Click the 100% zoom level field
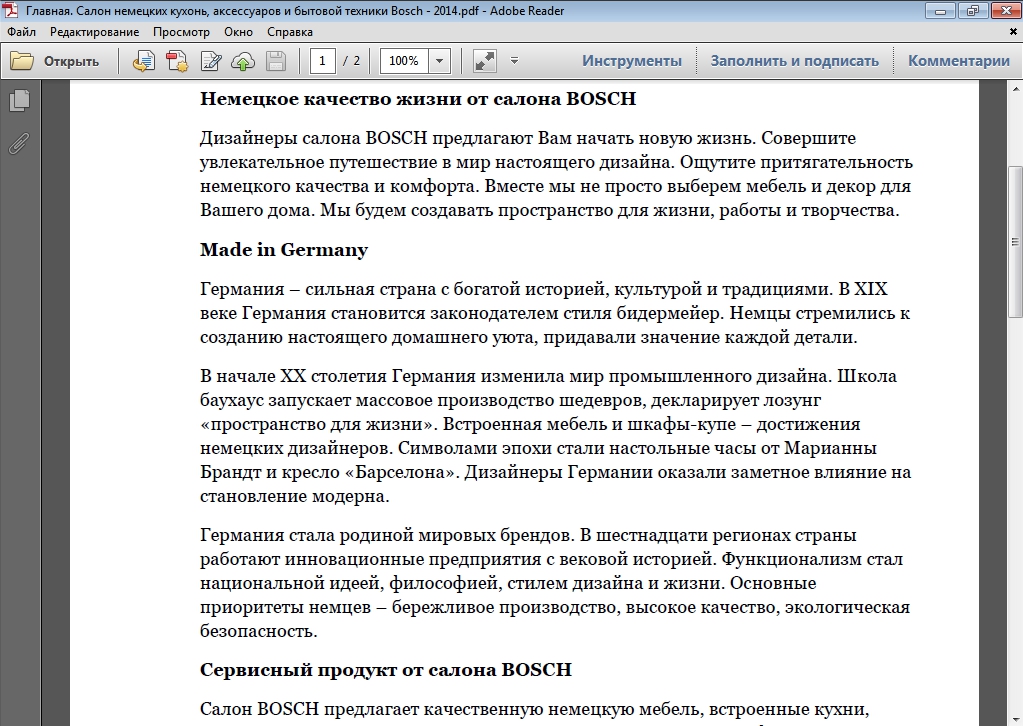This screenshot has width=1023, height=726. [404, 61]
